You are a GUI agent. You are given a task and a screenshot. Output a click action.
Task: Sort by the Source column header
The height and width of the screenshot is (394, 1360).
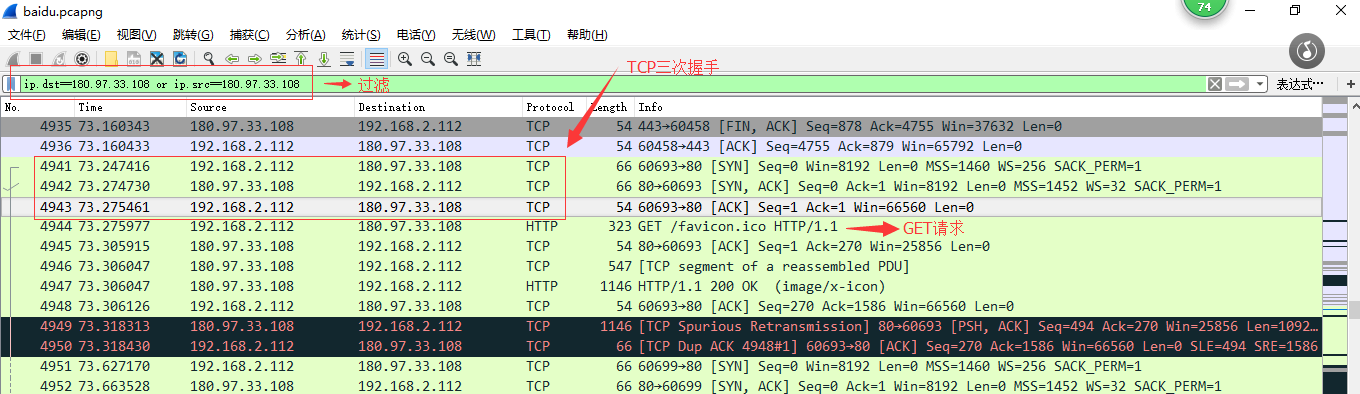pos(270,107)
